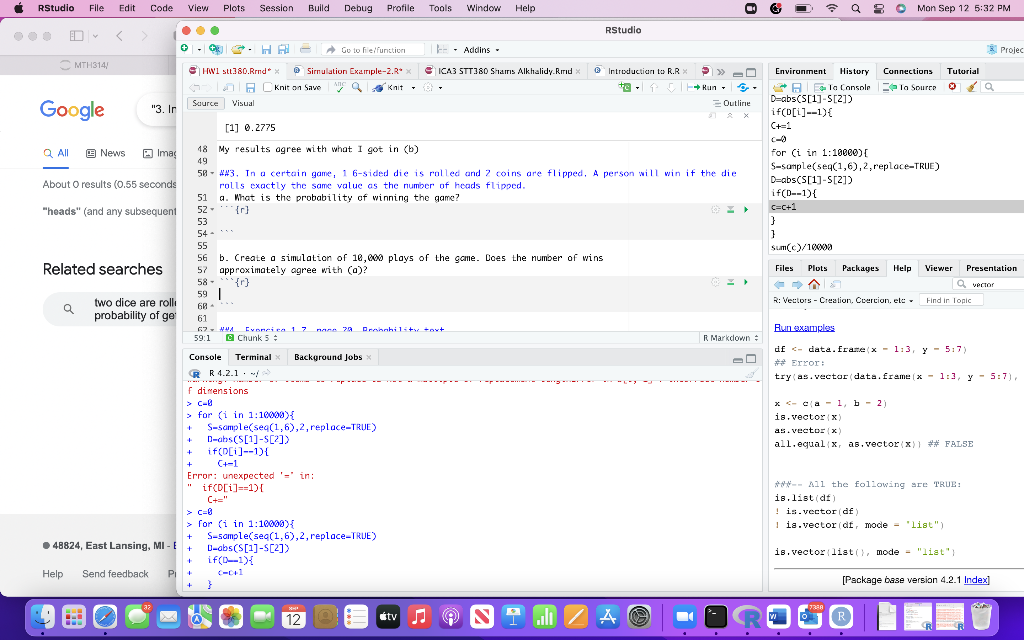Screen dimensions: 1024x640
Task: Click the New File plus icon
Action: 185,49
